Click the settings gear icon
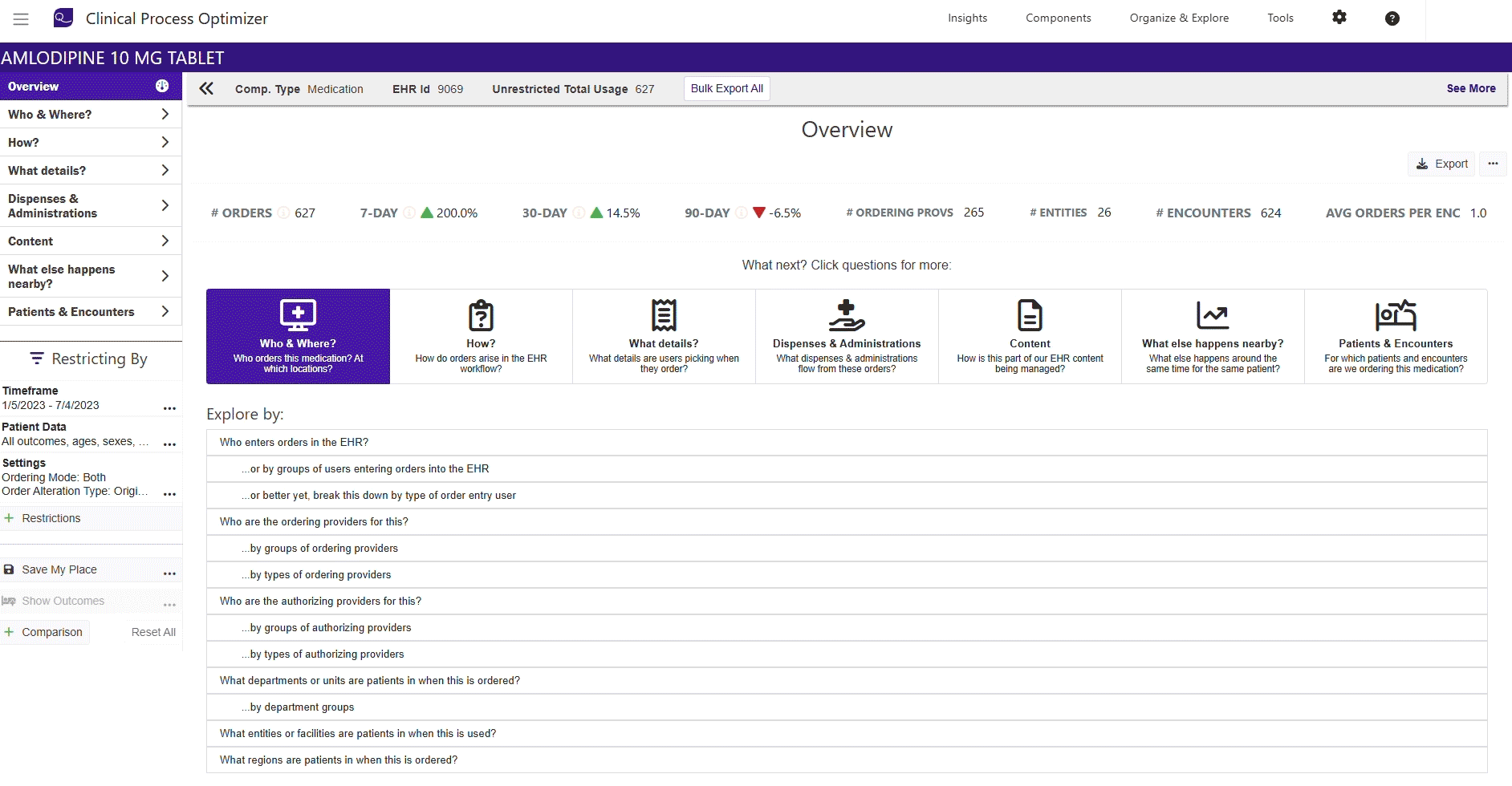The image size is (1512, 786). pos(1339,18)
